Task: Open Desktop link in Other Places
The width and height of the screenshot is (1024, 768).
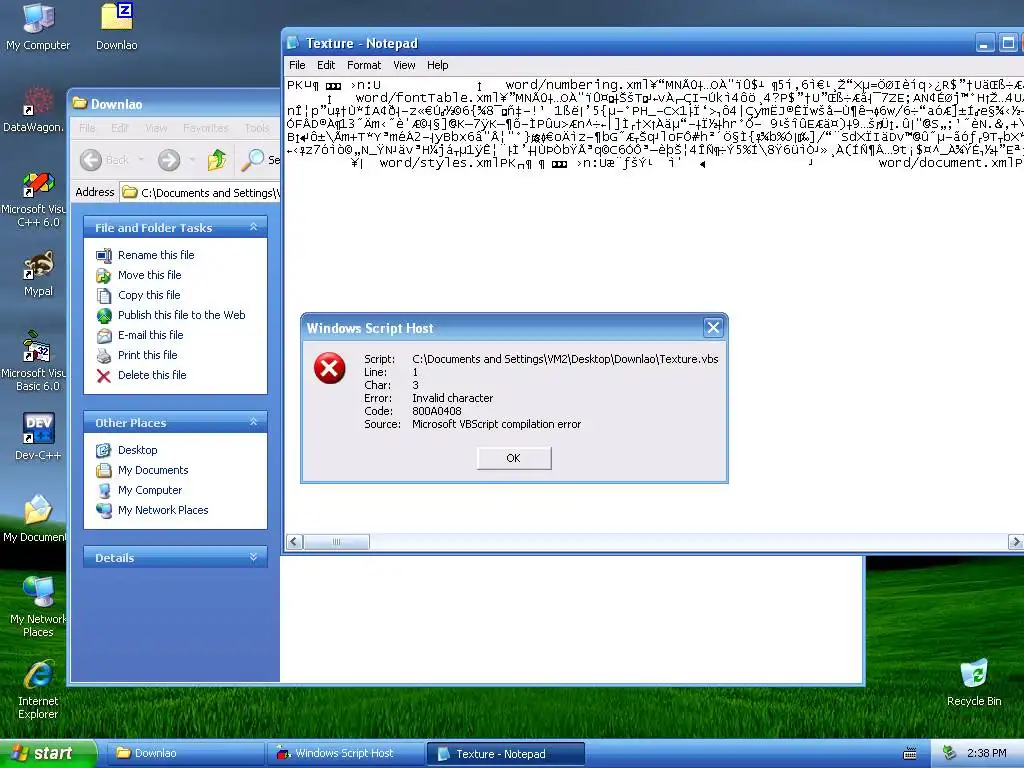Action: click(137, 450)
